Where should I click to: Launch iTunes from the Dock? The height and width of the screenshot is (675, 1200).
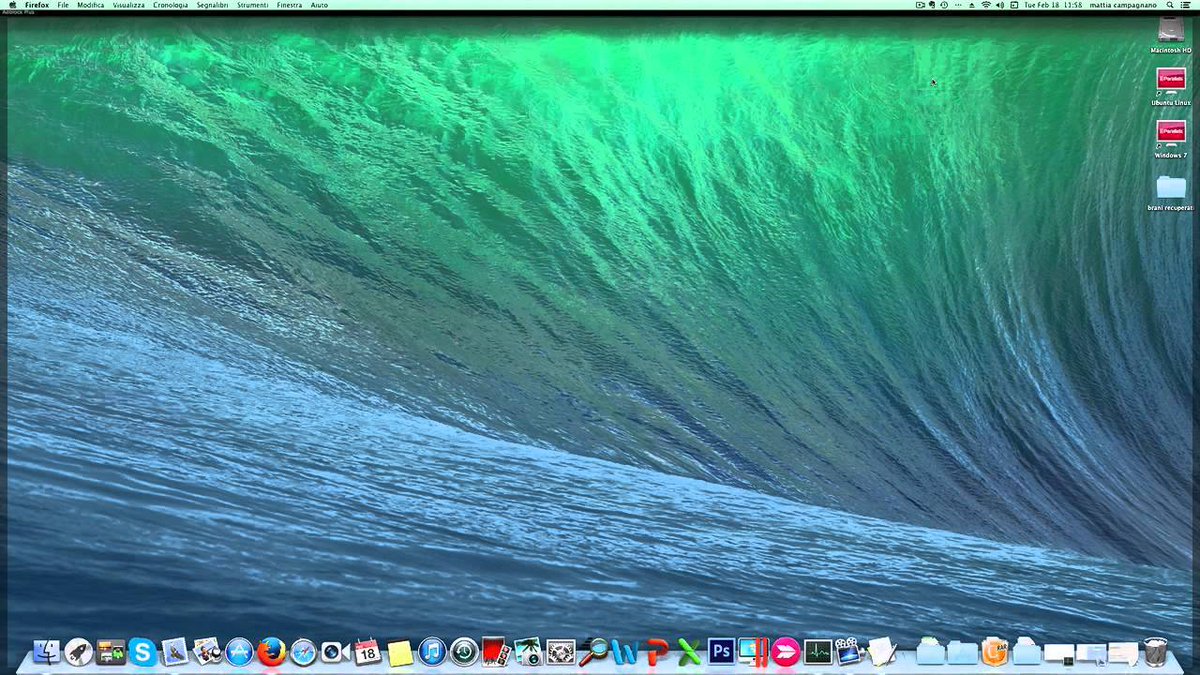pos(432,653)
